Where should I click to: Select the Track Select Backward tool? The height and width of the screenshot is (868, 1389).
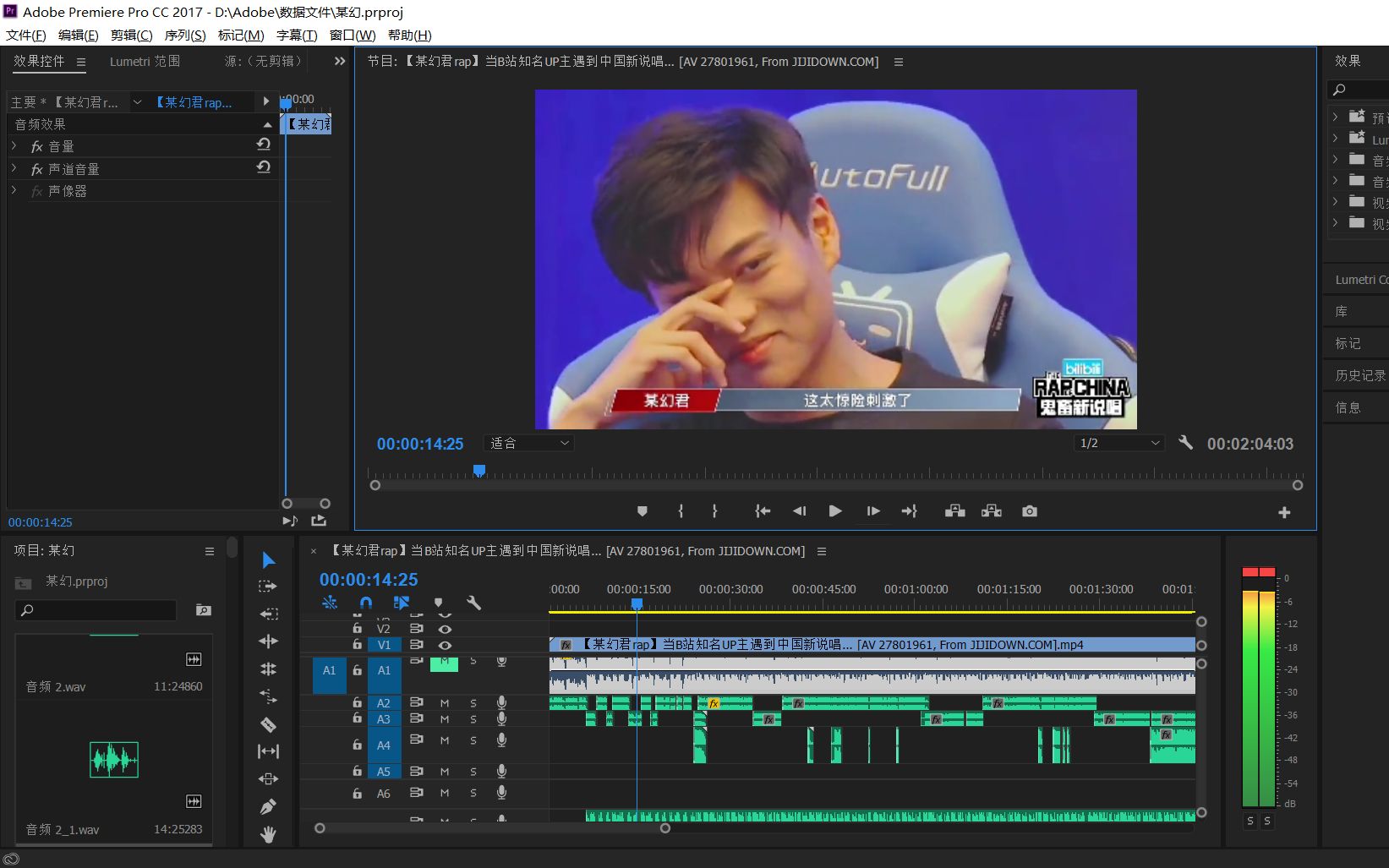[268, 614]
